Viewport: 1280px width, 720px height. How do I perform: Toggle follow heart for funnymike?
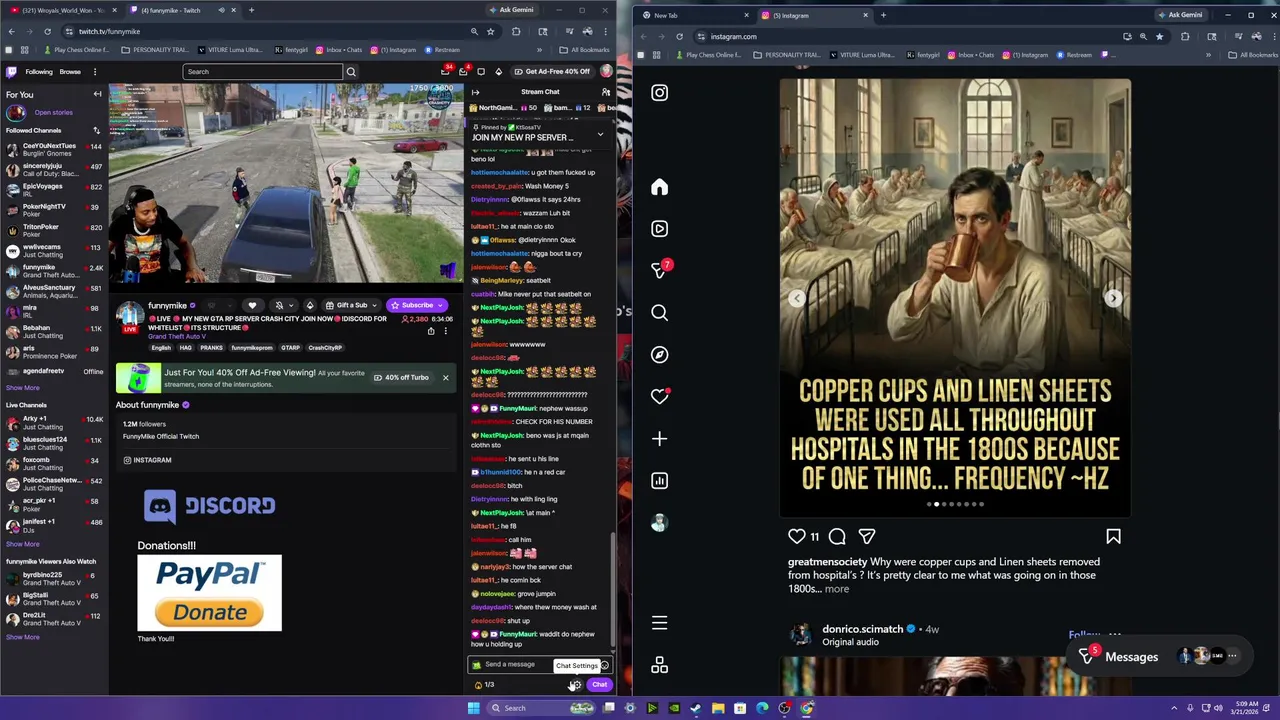point(252,305)
